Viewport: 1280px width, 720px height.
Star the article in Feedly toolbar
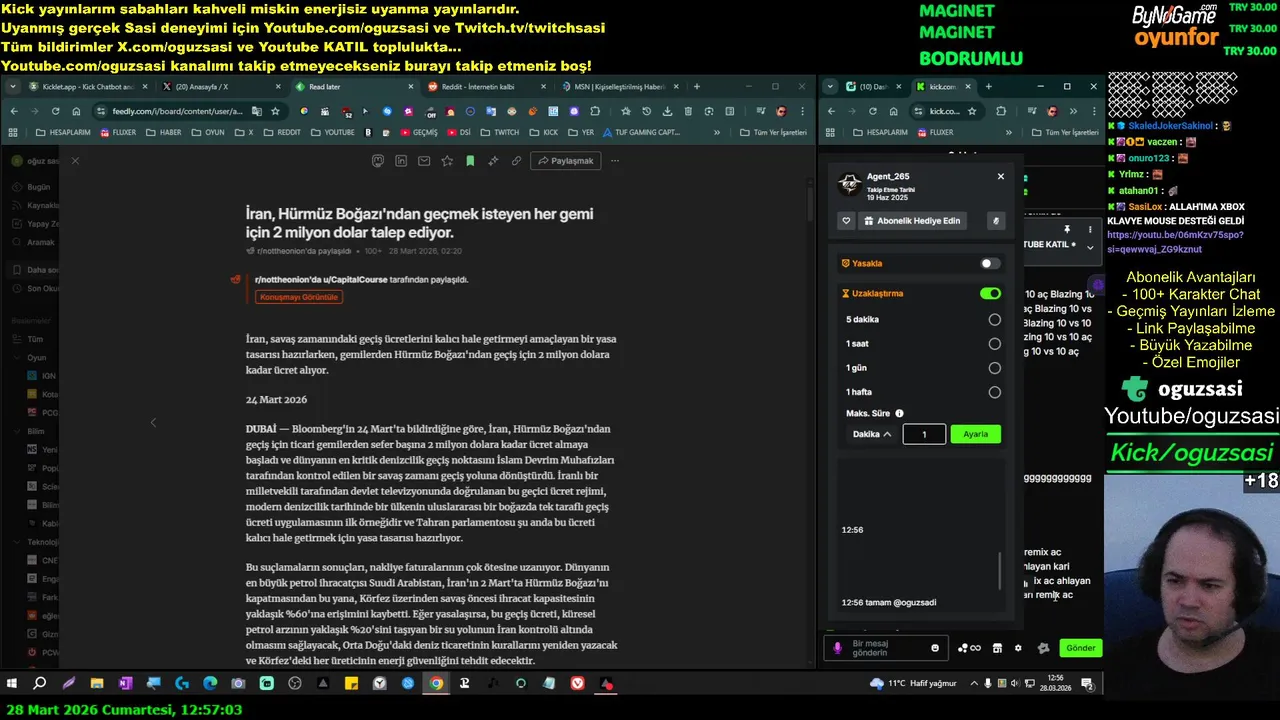447,161
